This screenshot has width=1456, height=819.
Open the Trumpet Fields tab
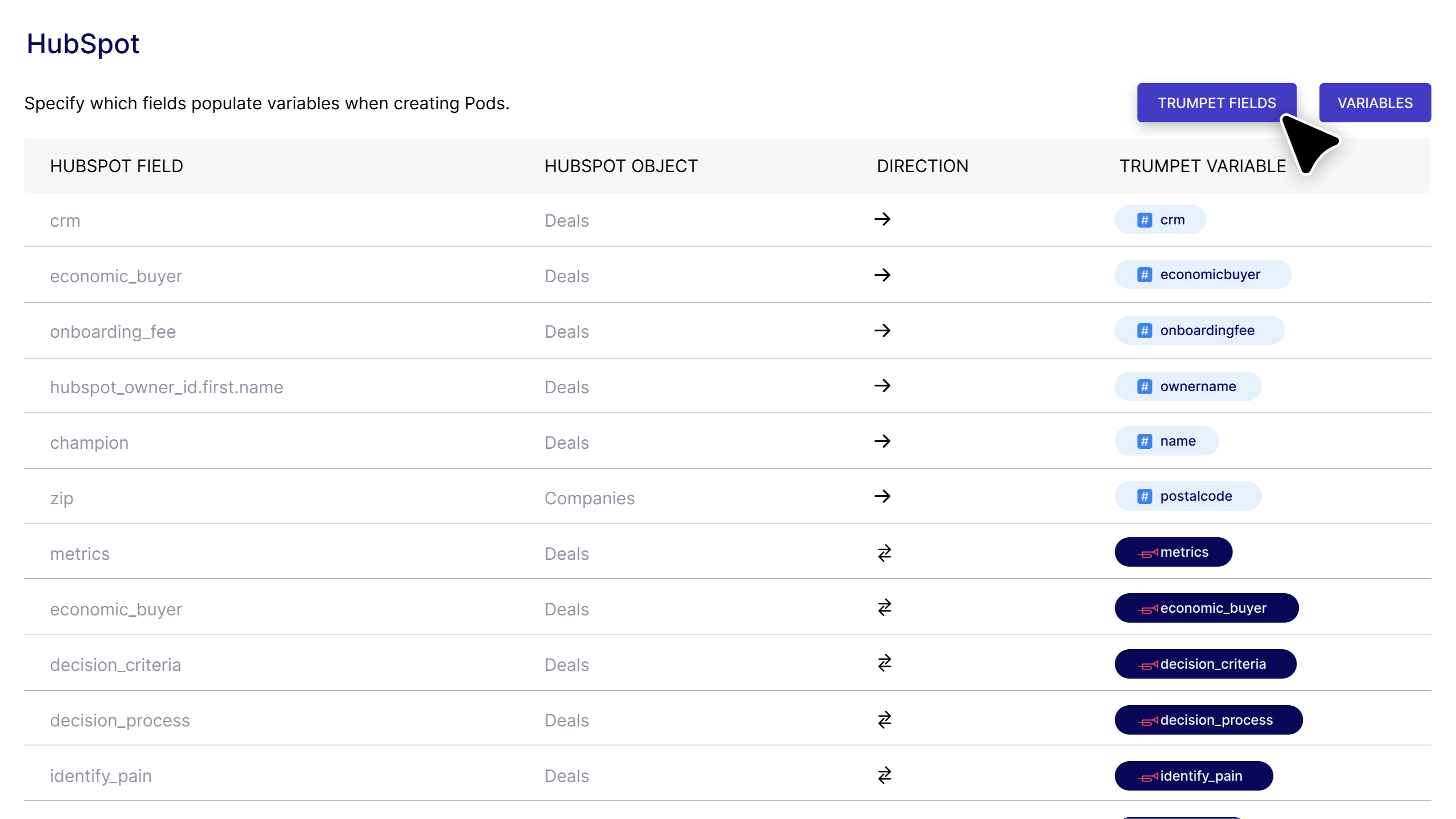pyautogui.click(x=1217, y=102)
